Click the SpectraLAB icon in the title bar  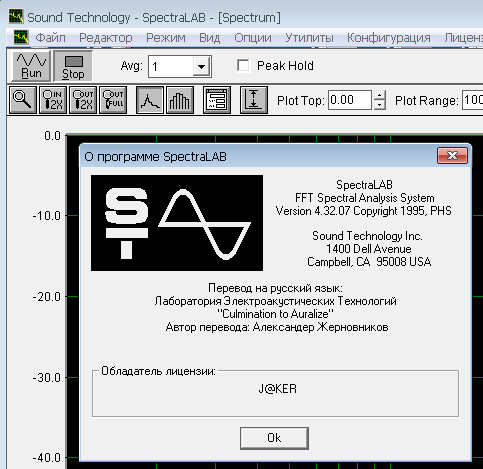(x=16, y=17)
